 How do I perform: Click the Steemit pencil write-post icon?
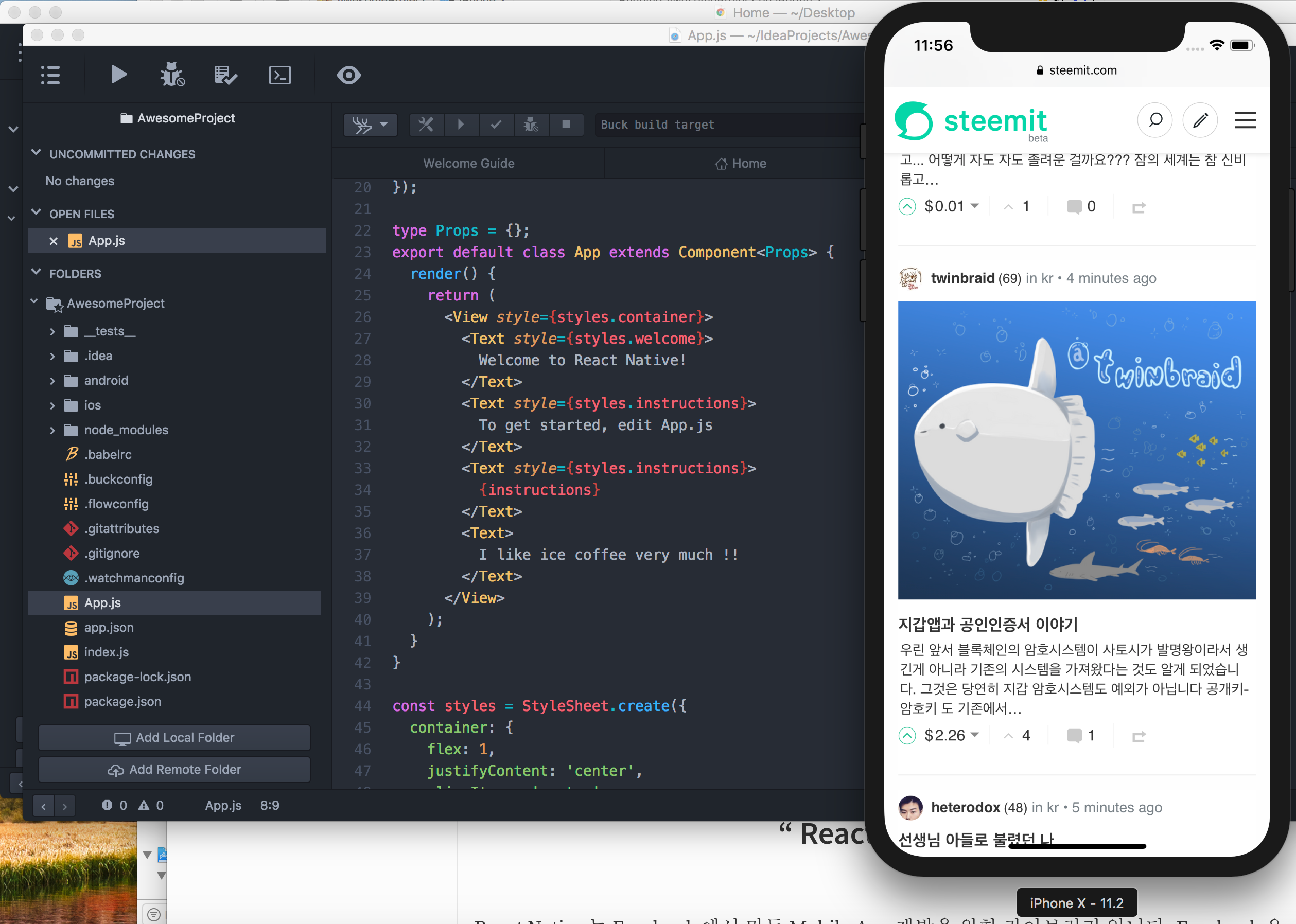(x=1200, y=120)
